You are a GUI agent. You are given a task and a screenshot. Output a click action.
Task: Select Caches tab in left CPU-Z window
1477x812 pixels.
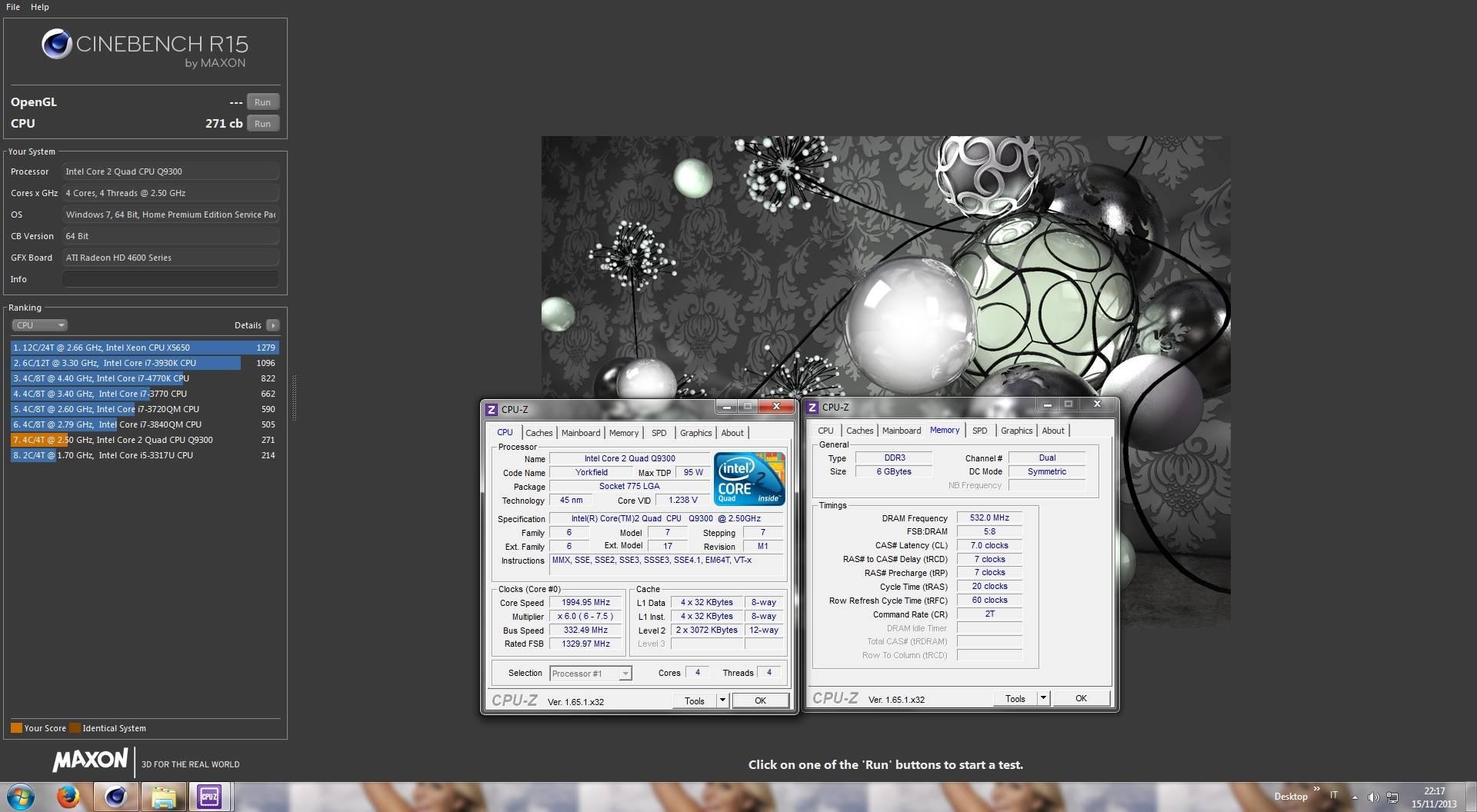(x=539, y=433)
